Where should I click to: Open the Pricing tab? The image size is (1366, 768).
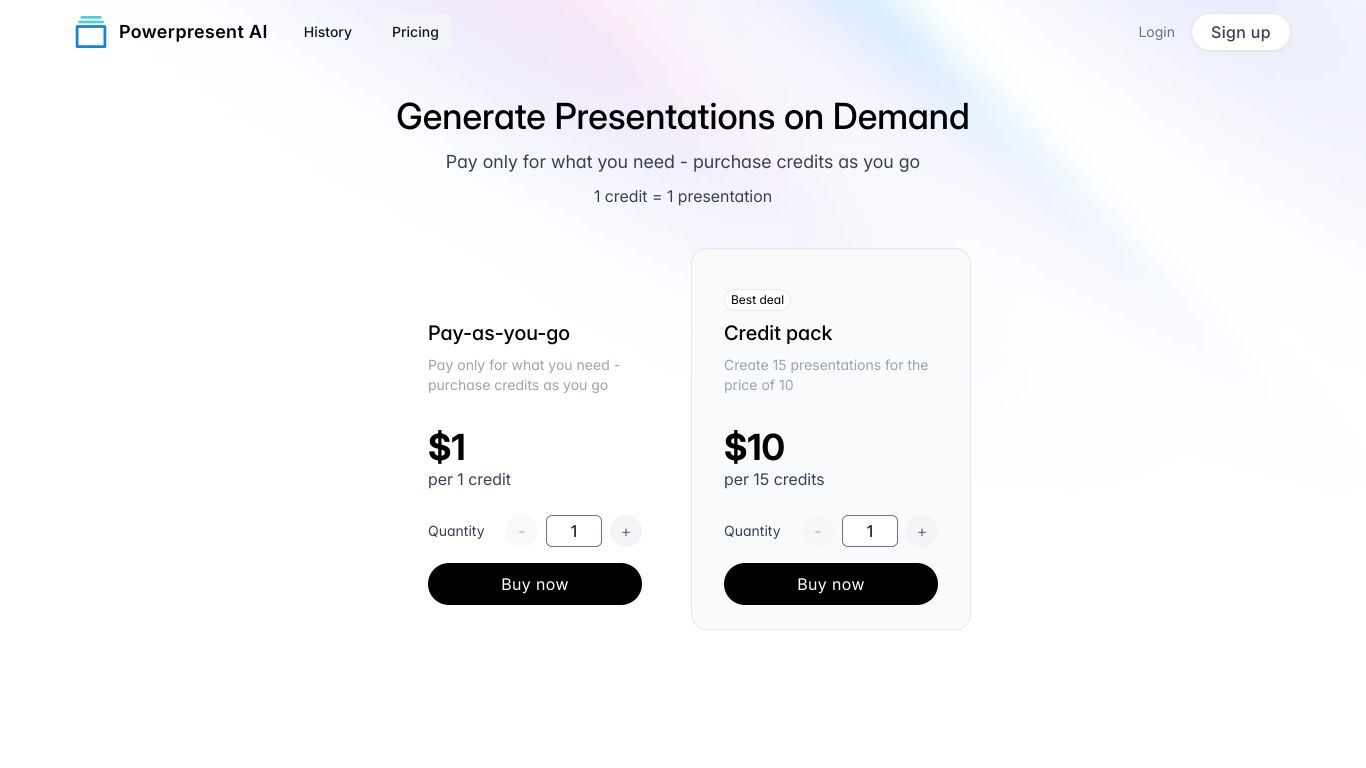415,32
